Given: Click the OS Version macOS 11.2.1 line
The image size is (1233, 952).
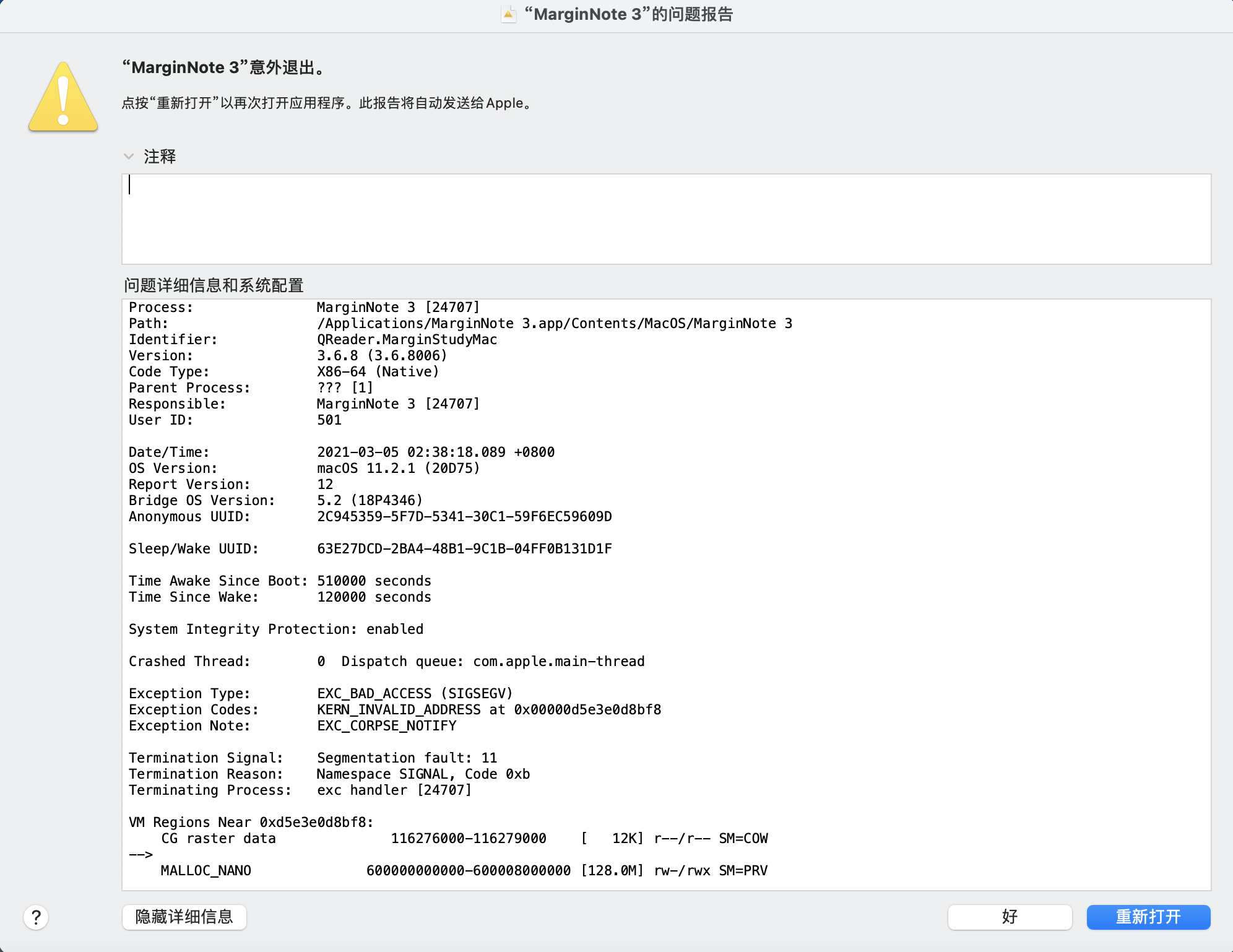Looking at the screenshot, I should tap(305, 468).
